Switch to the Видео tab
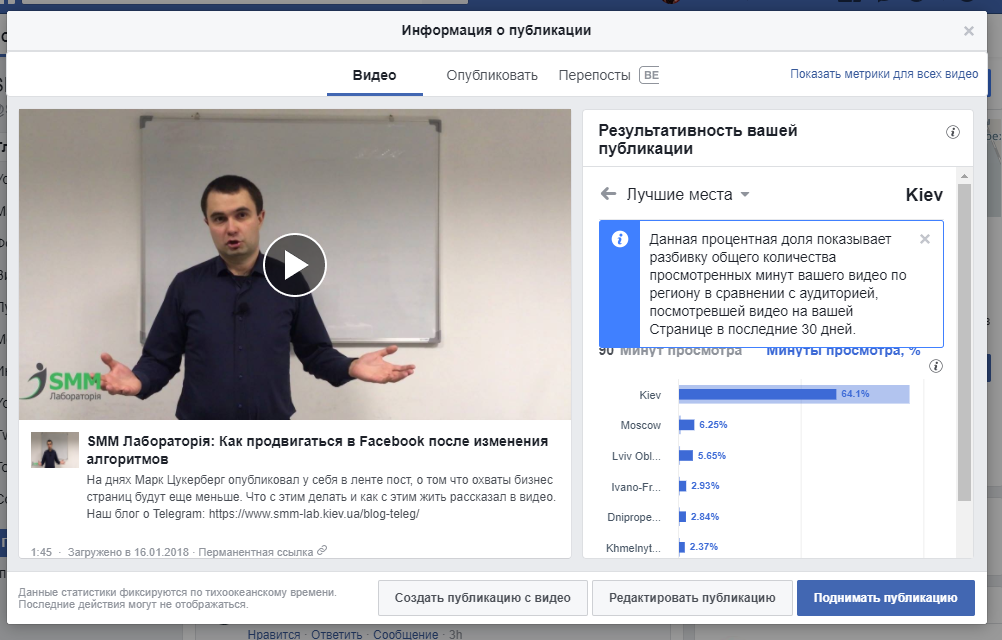The image size is (1002, 640). [x=374, y=75]
